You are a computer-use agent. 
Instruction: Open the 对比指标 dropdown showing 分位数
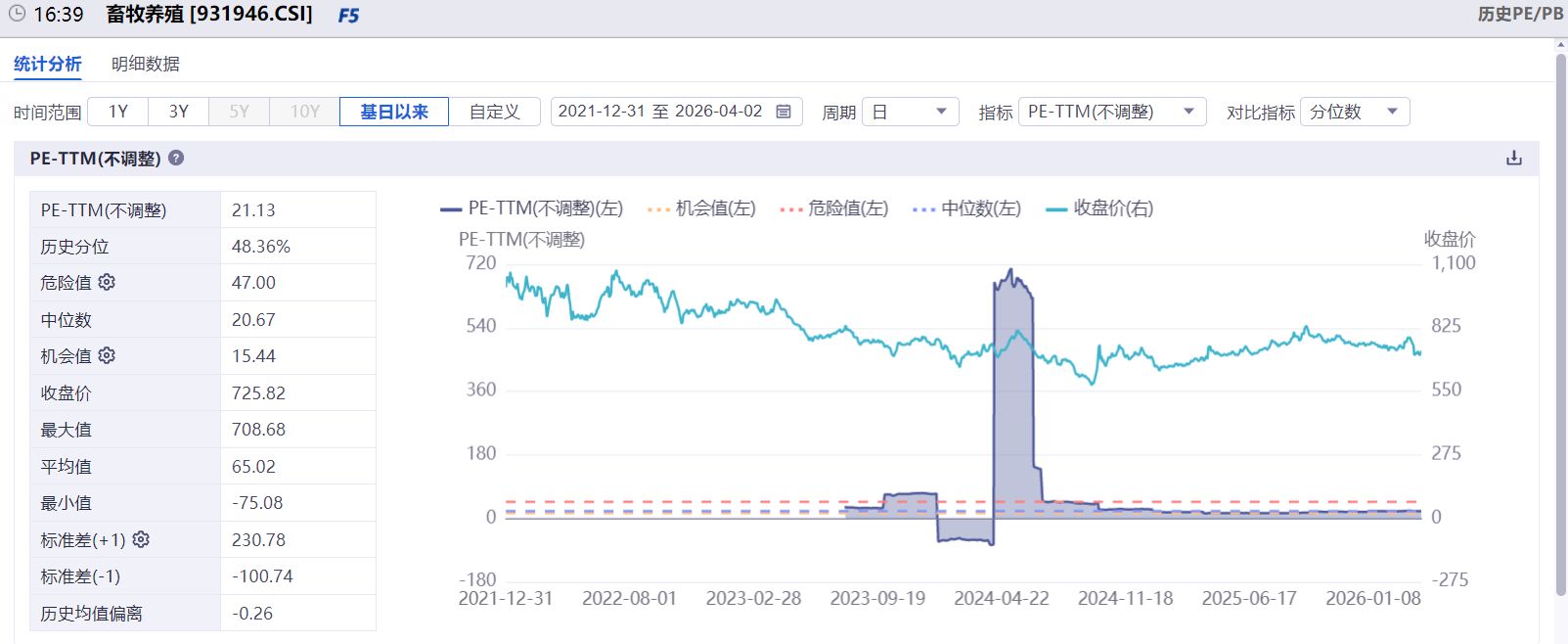(x=1354, y=112)
